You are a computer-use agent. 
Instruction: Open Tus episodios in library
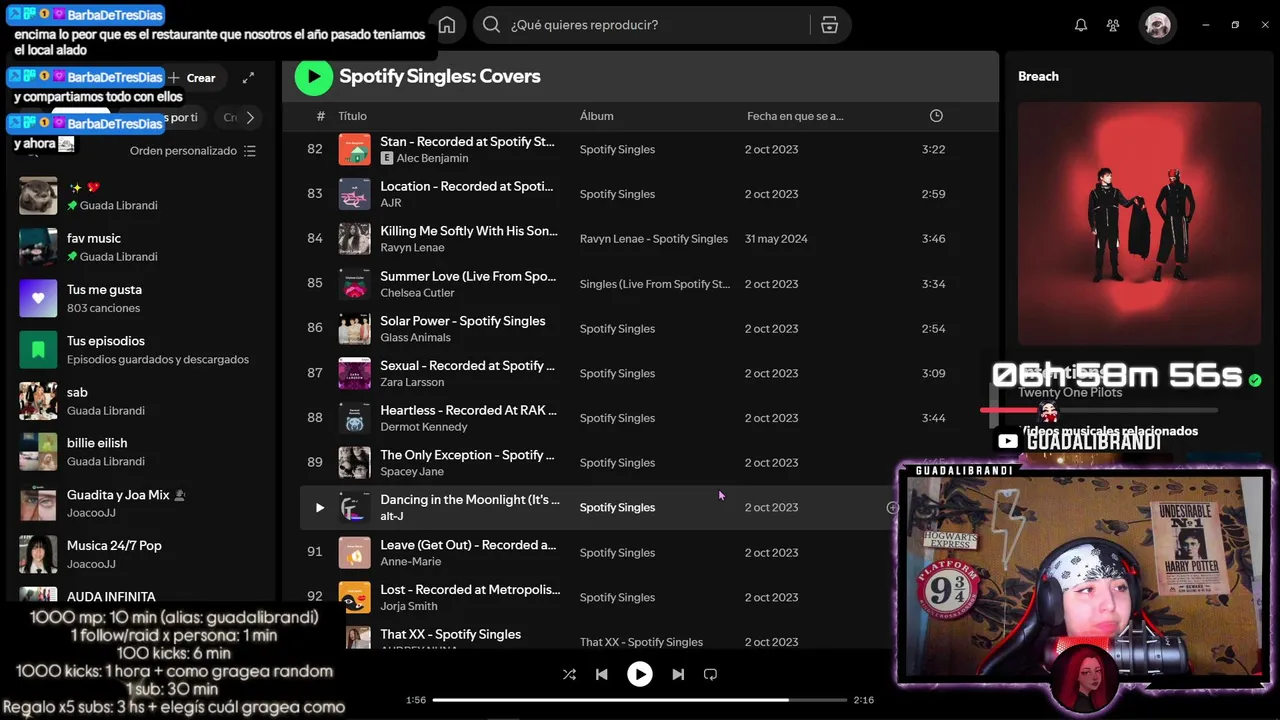tap(140, 349)
